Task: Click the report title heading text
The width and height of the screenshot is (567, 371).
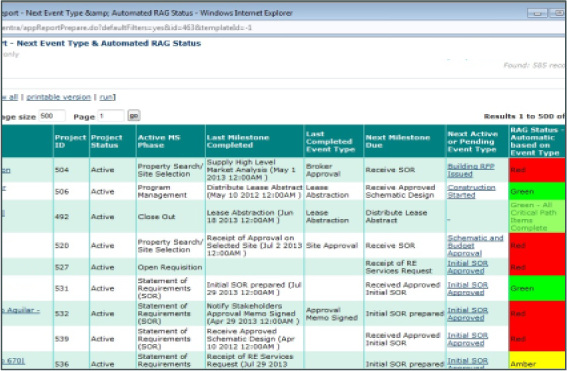Action: tap(101, 43)
